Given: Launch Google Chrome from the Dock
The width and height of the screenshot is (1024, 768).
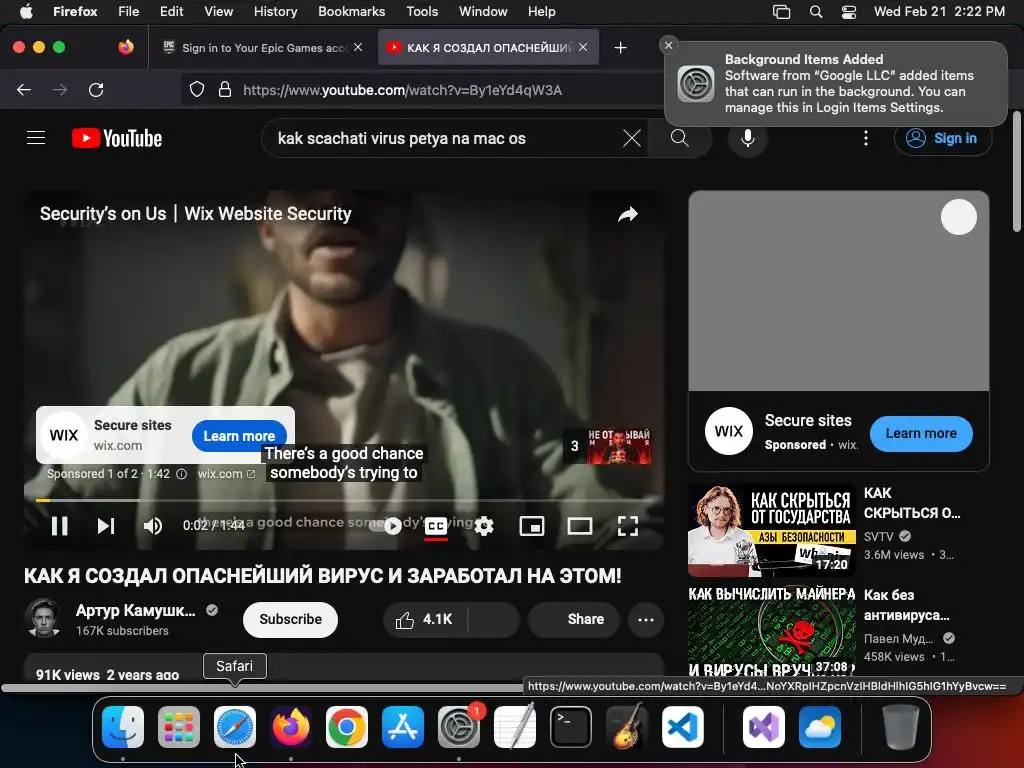Looking at the screenshot, I should click(346, 727).
